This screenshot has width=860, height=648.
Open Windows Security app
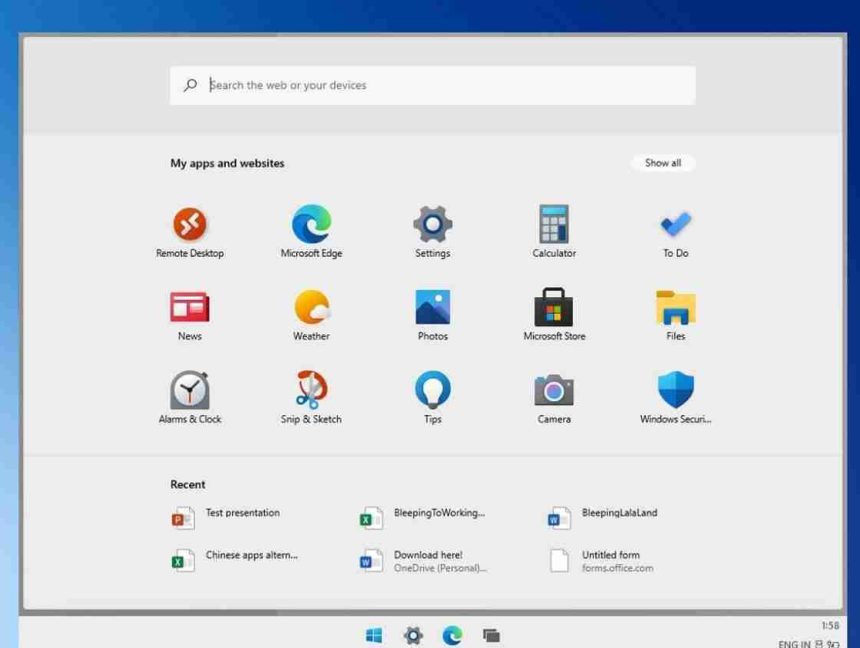676,398
